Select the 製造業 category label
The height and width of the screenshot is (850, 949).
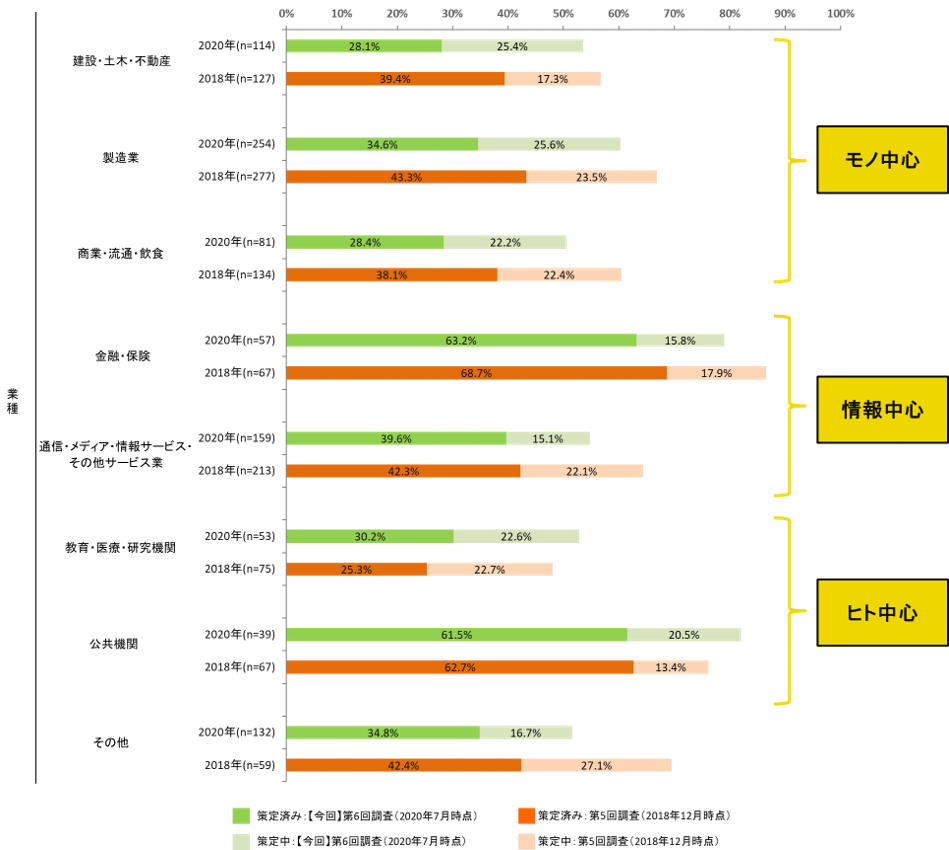120,158
